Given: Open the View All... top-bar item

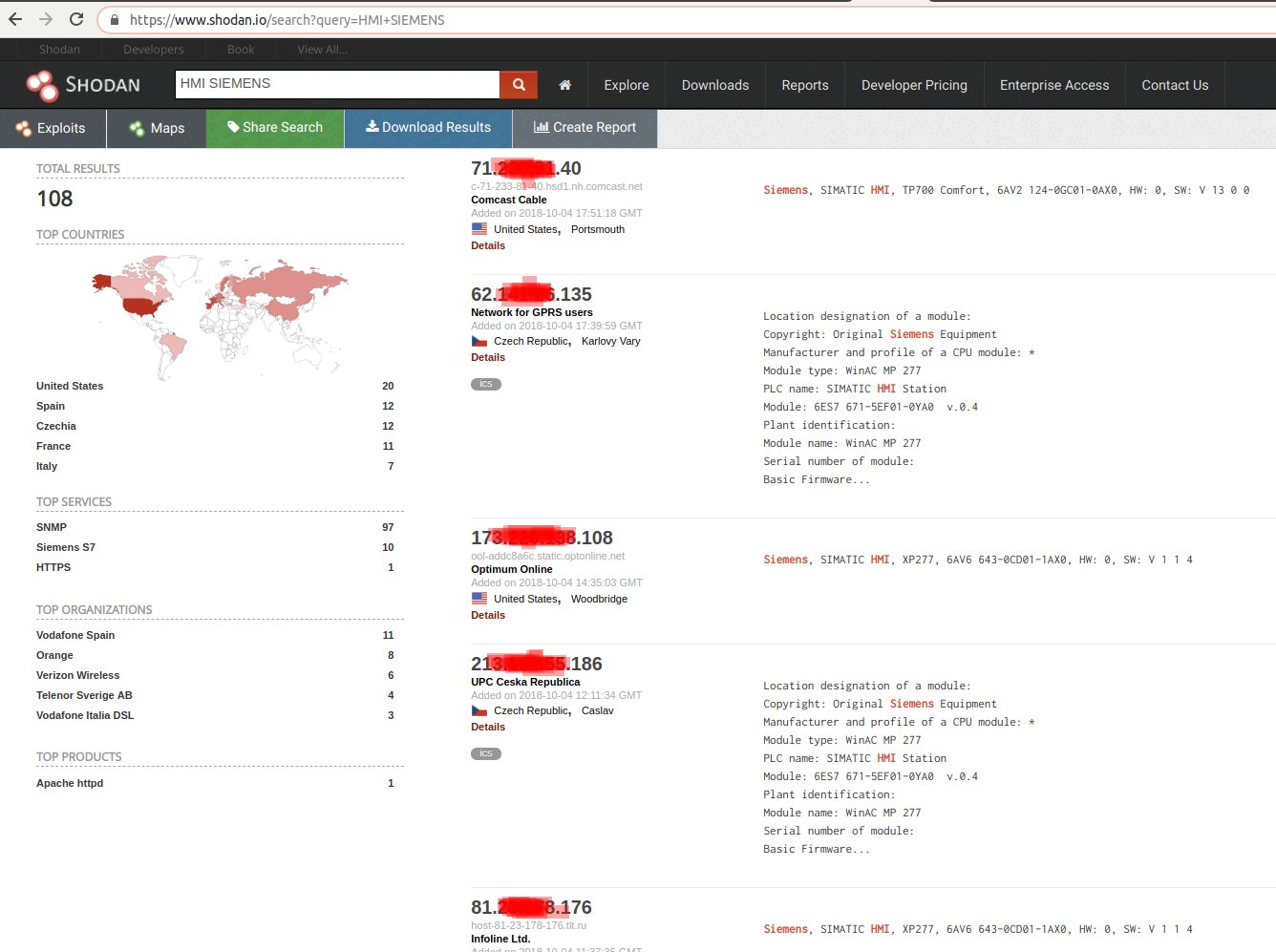Looking at the screenshot, I should coord(323,49).
